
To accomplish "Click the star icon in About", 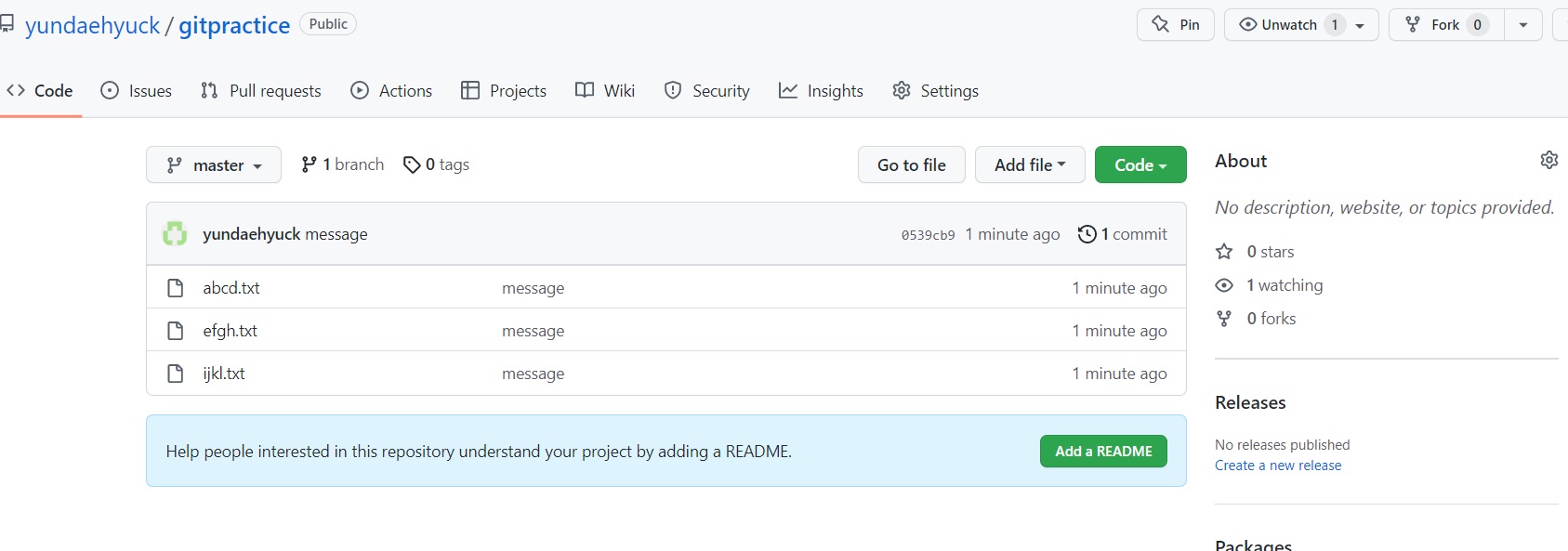I will click(1224, 252).
